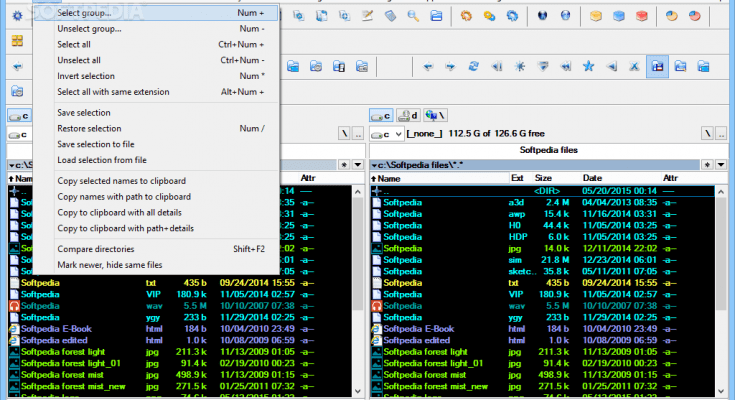Click Select all in the menu
Viewport: 735px width, 400px height.
[157, 45]
